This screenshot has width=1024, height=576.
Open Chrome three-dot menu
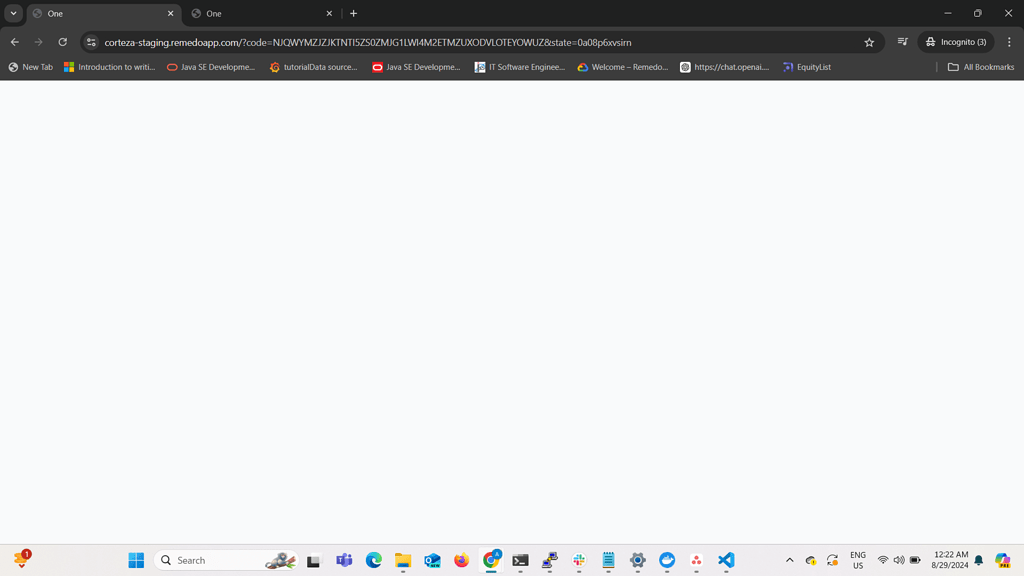point(1009,42)
